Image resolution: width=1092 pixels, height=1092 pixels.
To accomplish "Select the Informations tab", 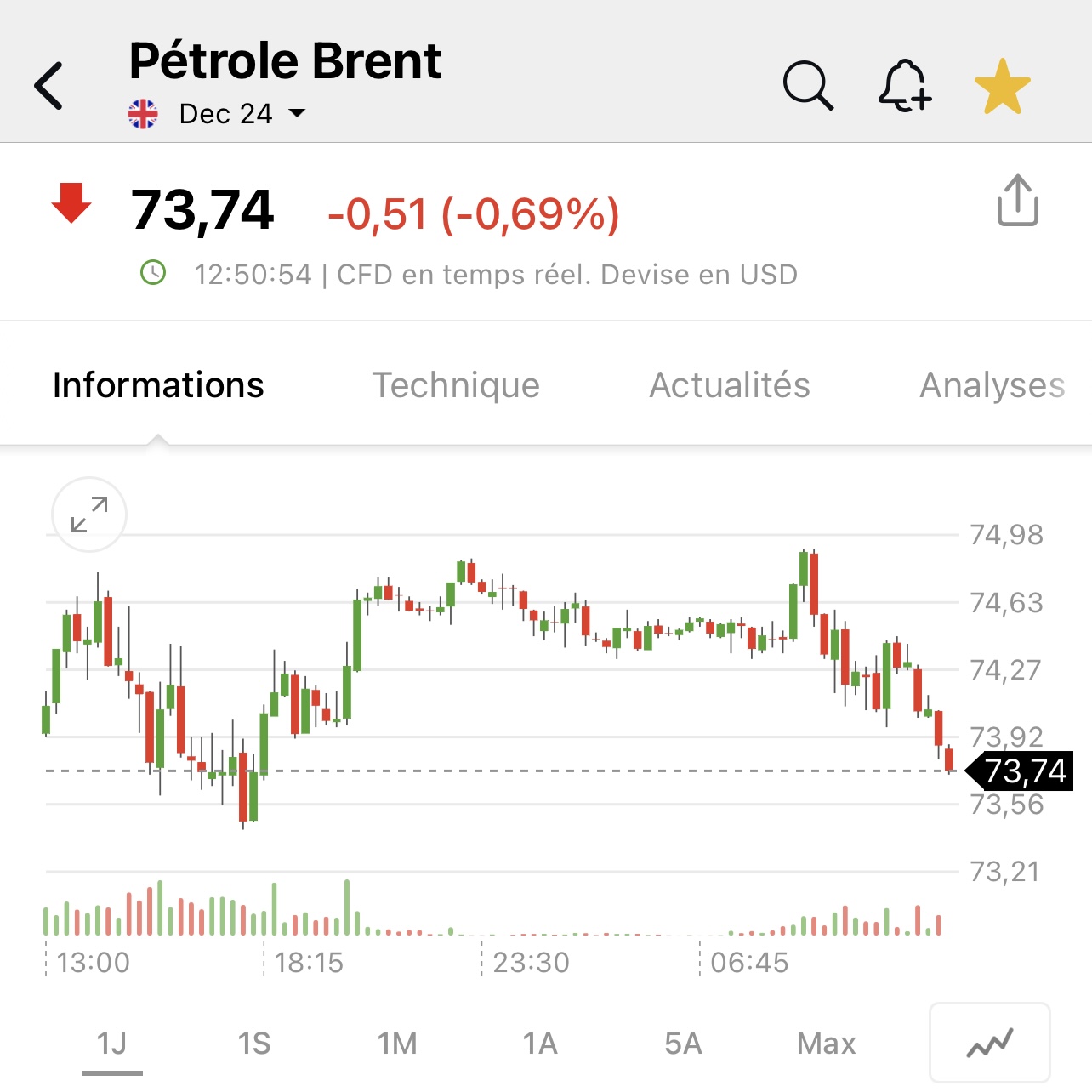I will point(158,385).
